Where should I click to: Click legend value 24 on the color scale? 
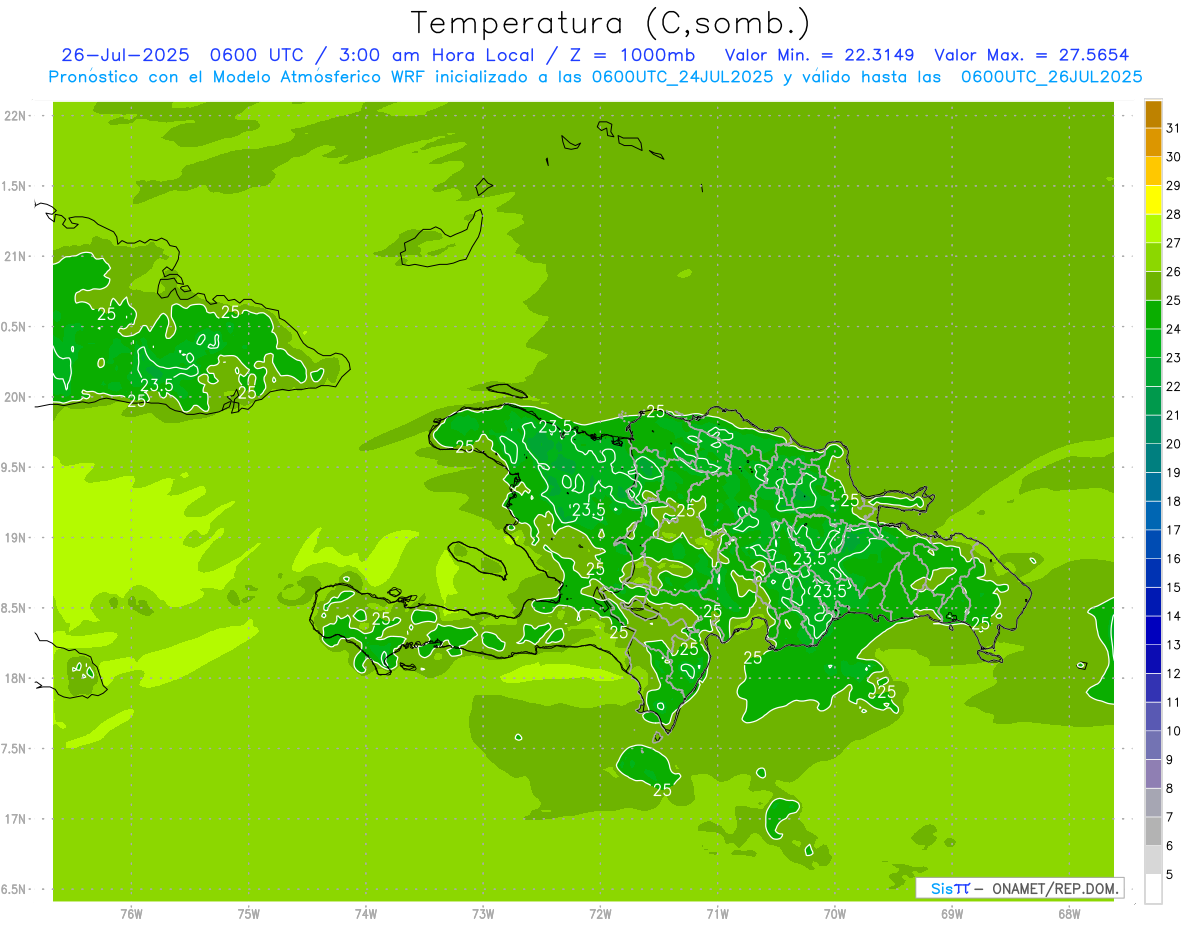(1174, 329)
